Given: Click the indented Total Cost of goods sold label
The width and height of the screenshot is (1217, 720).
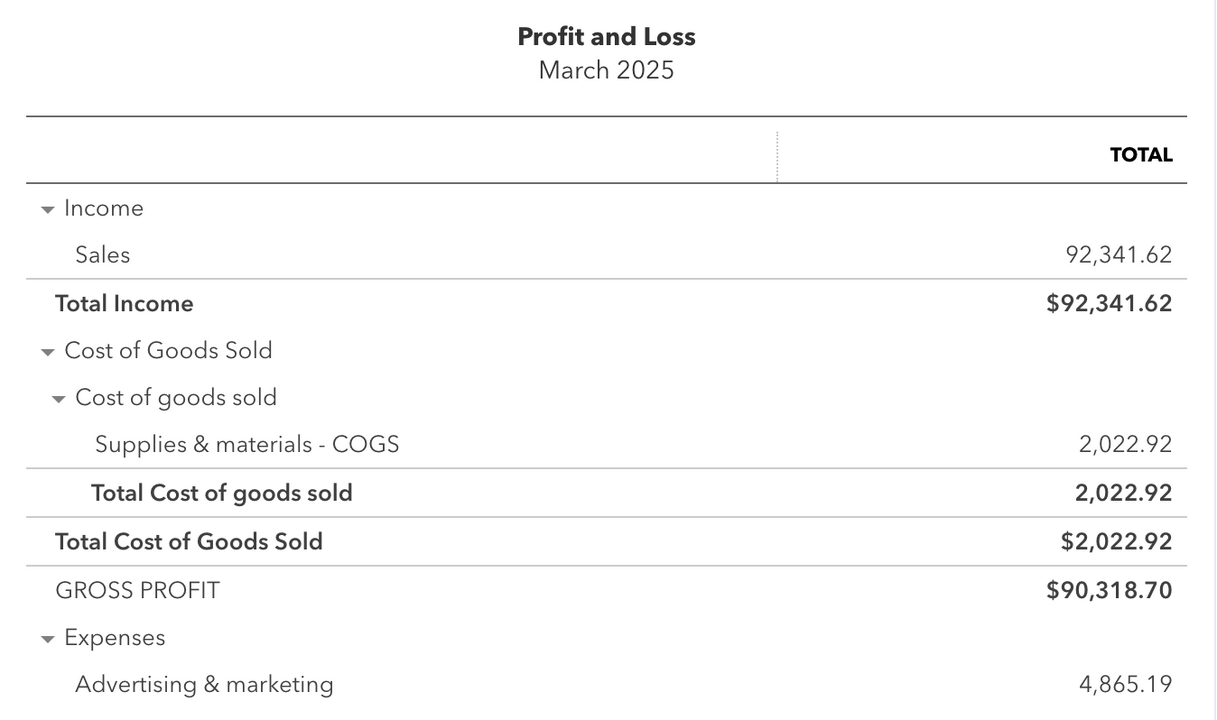Looking at the screenshot, I should click(221, 493).
